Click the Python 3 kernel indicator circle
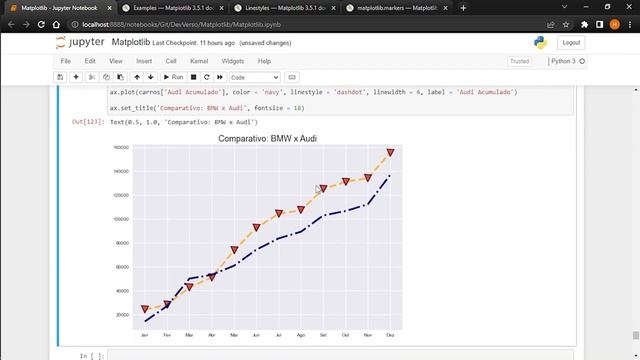 582,61
